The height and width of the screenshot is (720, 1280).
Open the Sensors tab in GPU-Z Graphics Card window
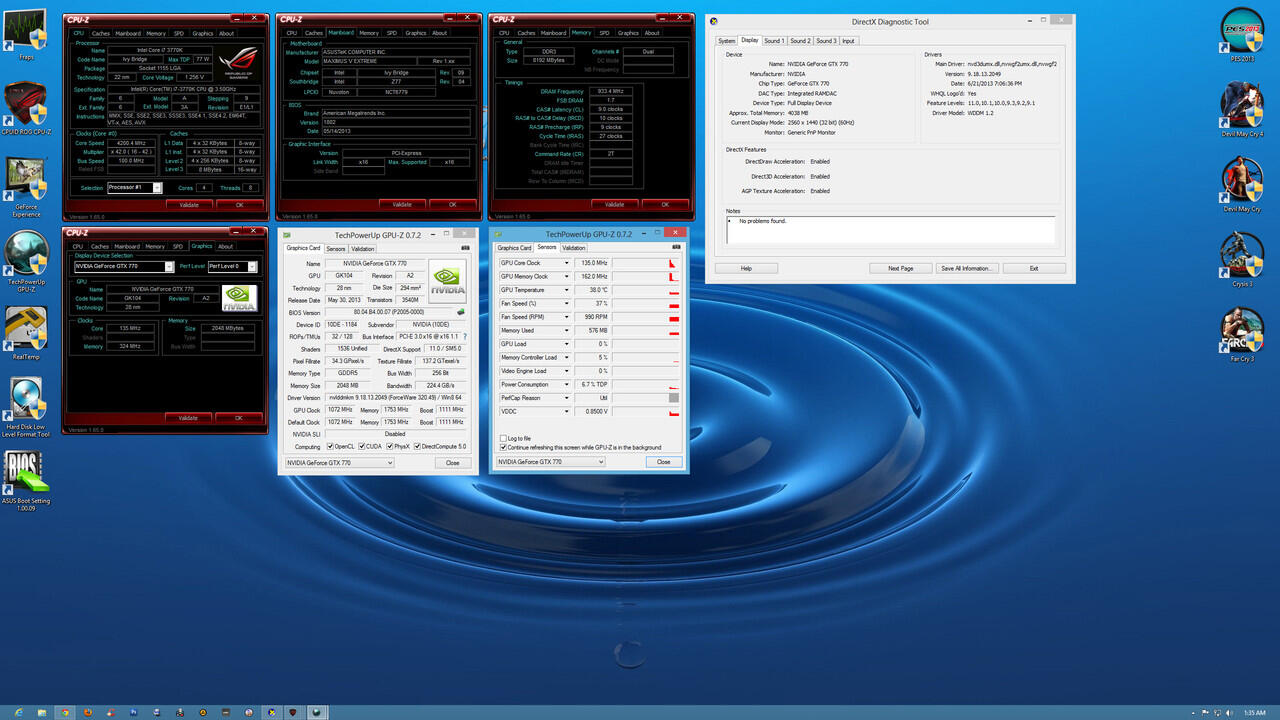click(x=336, y=248)
